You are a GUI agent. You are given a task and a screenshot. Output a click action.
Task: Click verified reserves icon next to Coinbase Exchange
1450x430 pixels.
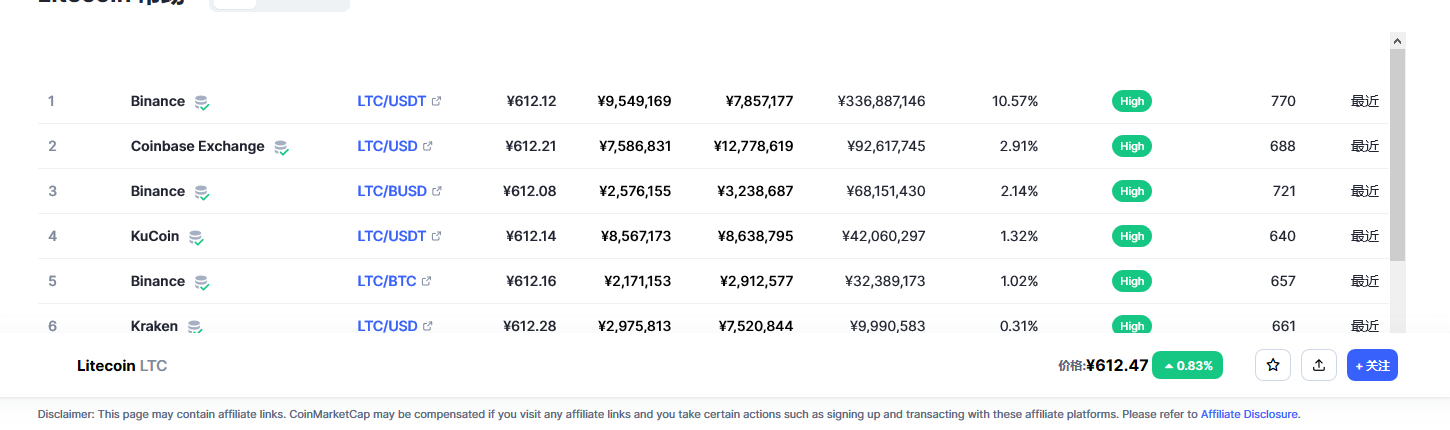pyautogui.click(x=281, y=147)
